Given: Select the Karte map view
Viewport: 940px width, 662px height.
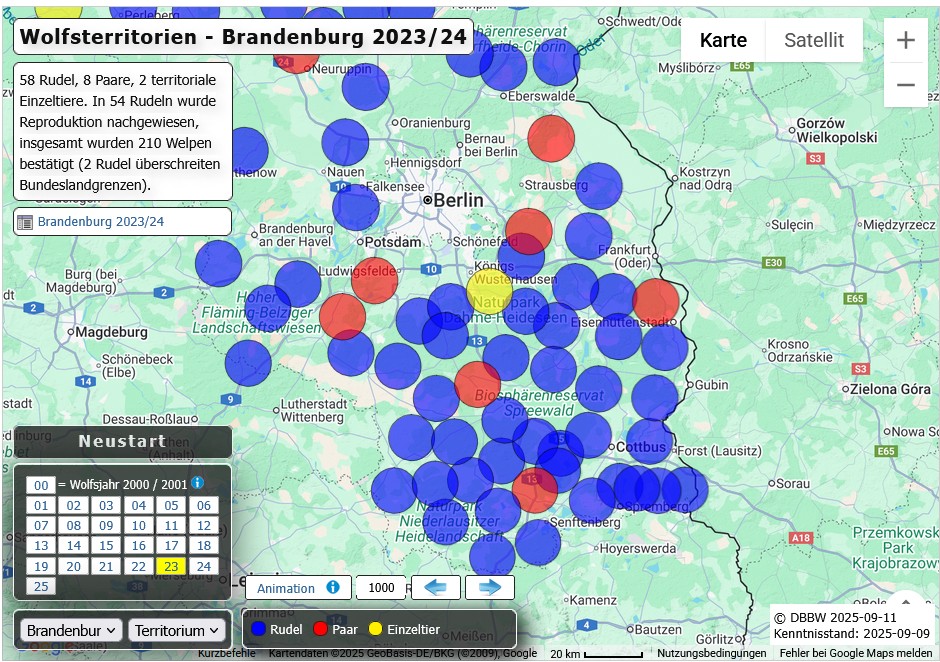Looking at the screenshot, I should click(723, 40).
